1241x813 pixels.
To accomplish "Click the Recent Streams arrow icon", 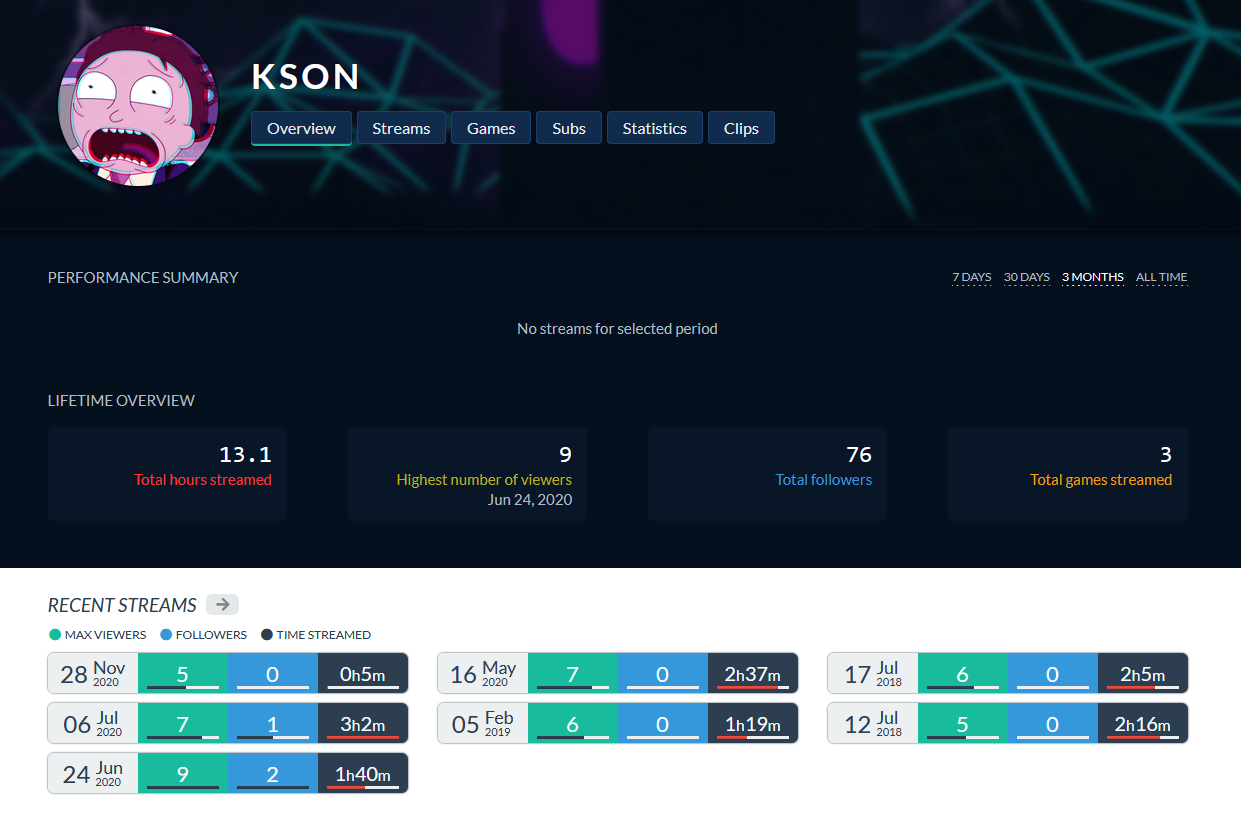I will point(223,604).
